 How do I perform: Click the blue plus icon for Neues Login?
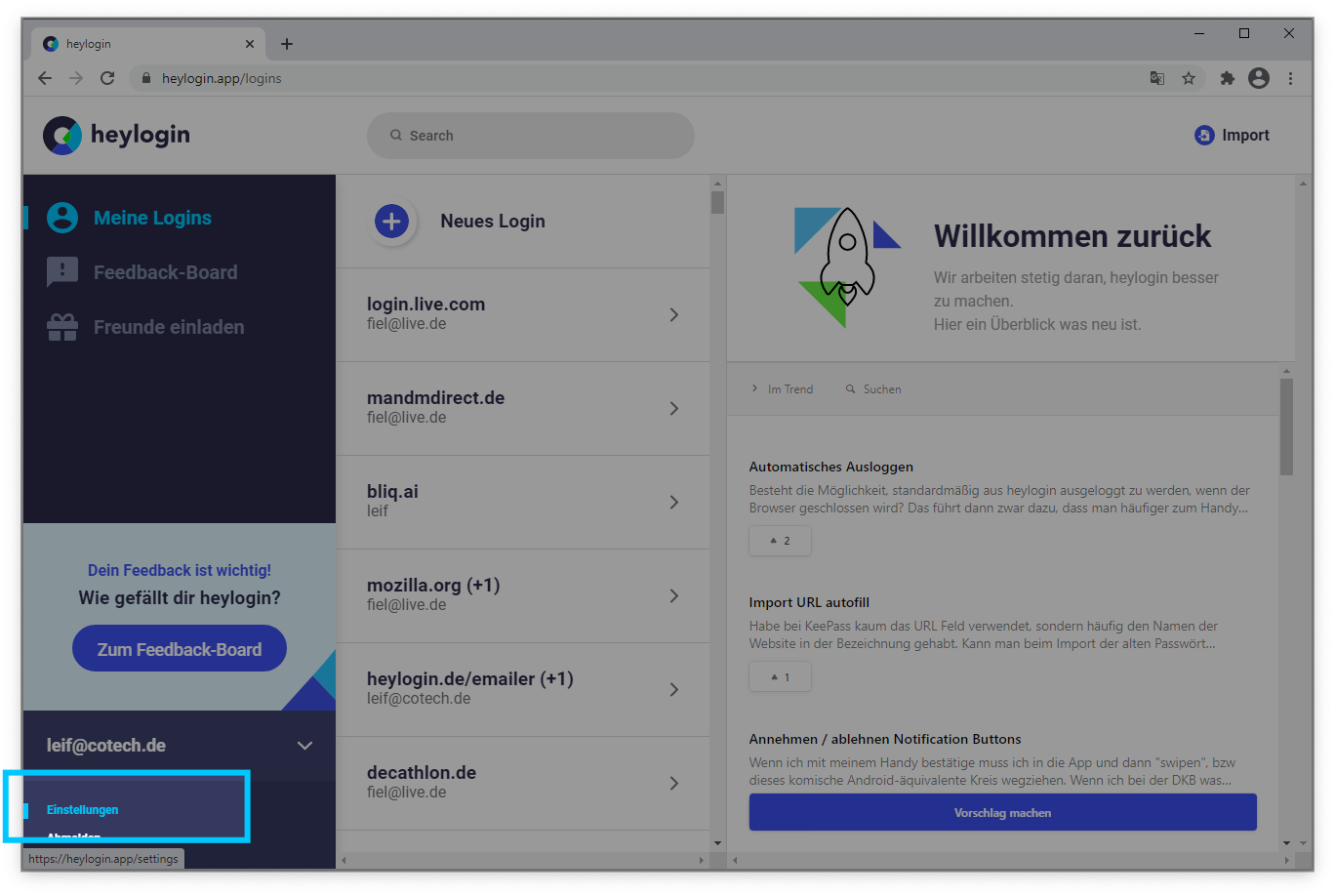(x=391, y=222)
